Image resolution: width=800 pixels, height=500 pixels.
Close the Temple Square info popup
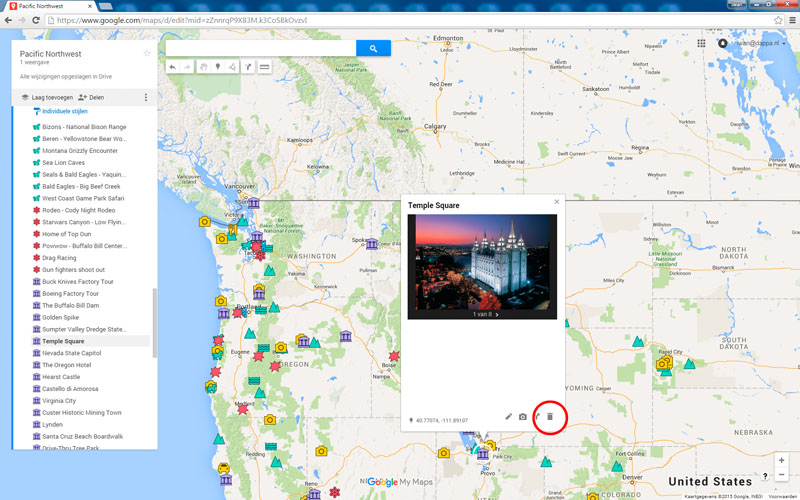(557, 202)
